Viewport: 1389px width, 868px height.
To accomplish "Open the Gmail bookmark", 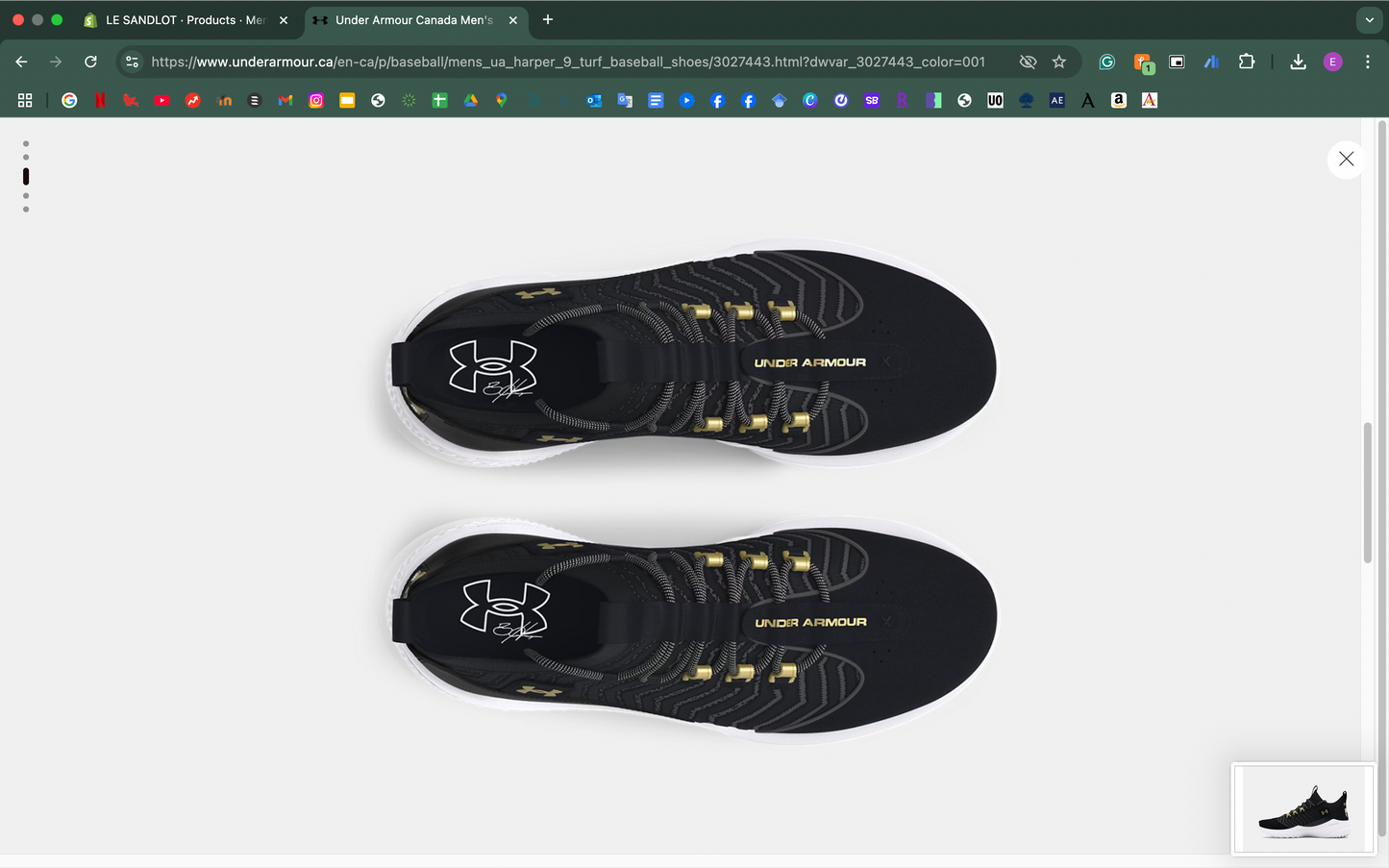I will [x=285, y=100].
